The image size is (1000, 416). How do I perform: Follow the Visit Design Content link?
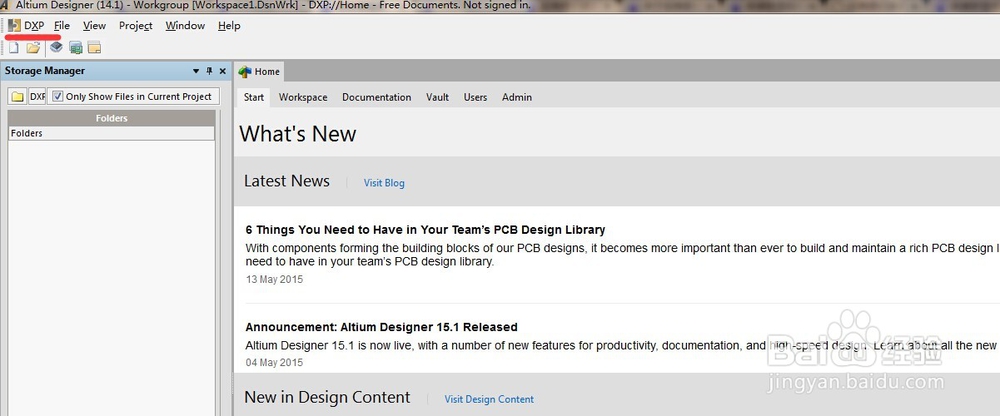(489, 399)
